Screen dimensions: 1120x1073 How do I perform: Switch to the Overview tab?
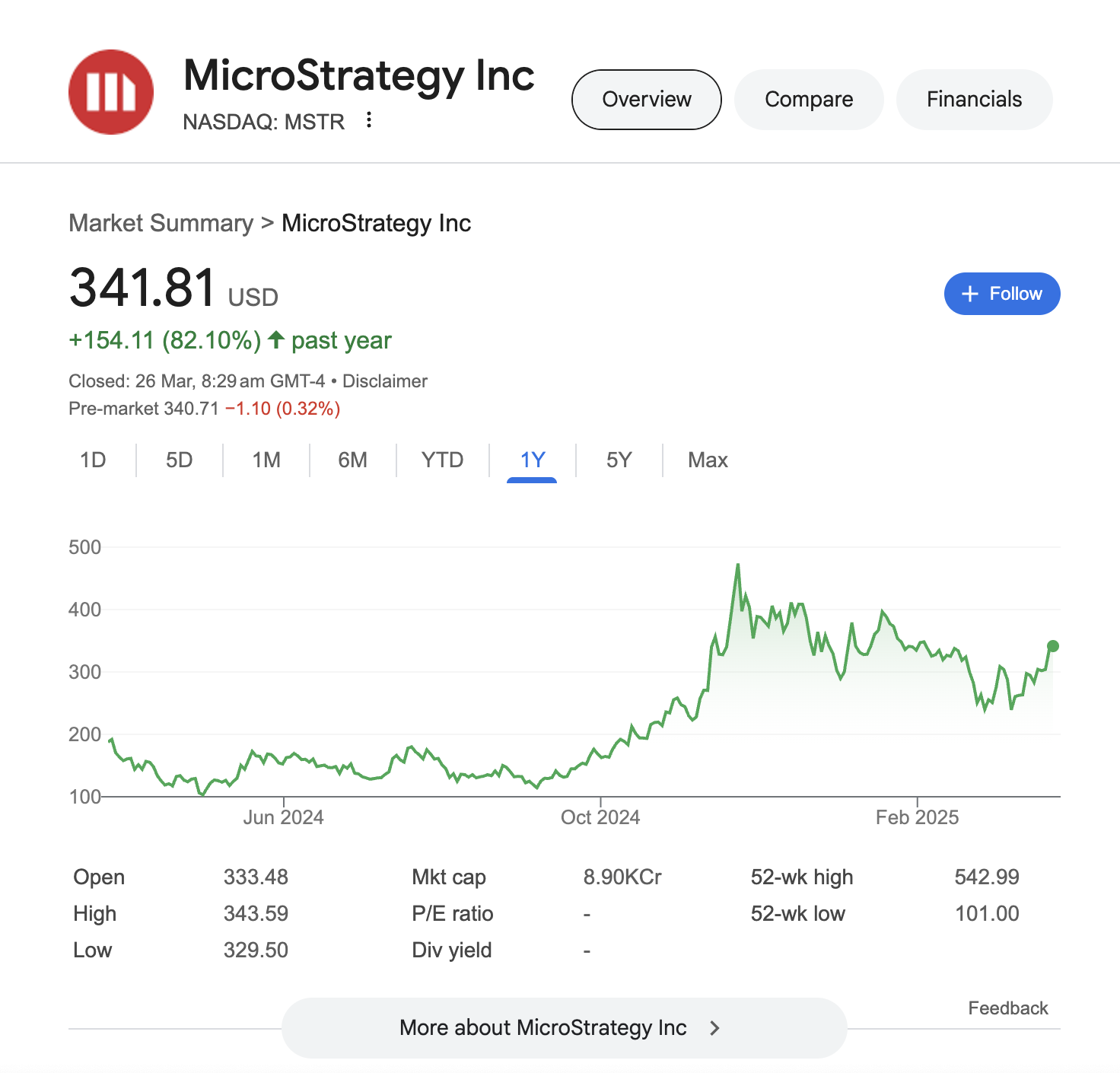click(x=646, y=100)
